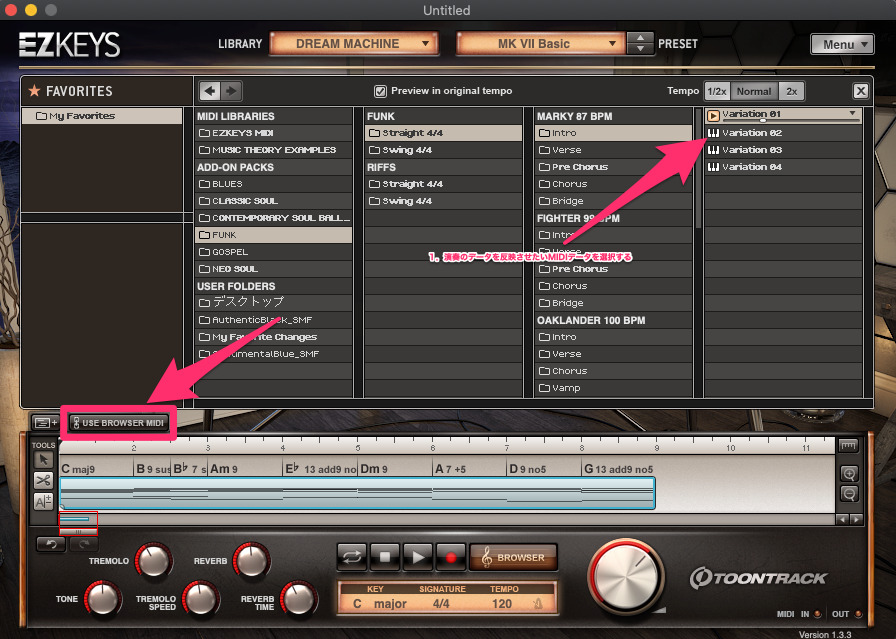This screenshot has width=896, height=639.
Task: Select Variation 03 MIDI file
Action: (x=751, y=150)
